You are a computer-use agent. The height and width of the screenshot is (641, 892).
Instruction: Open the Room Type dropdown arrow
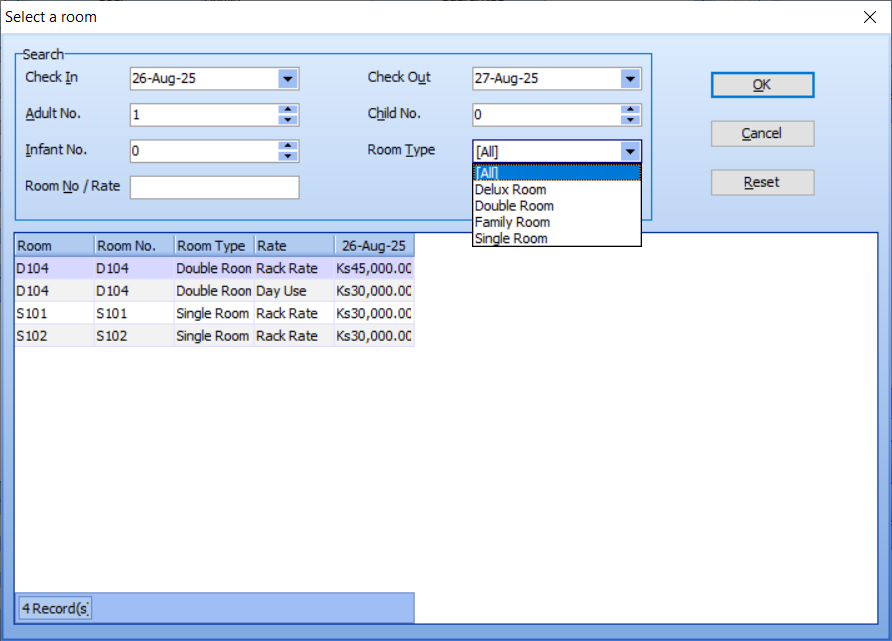tap(631, 151)
